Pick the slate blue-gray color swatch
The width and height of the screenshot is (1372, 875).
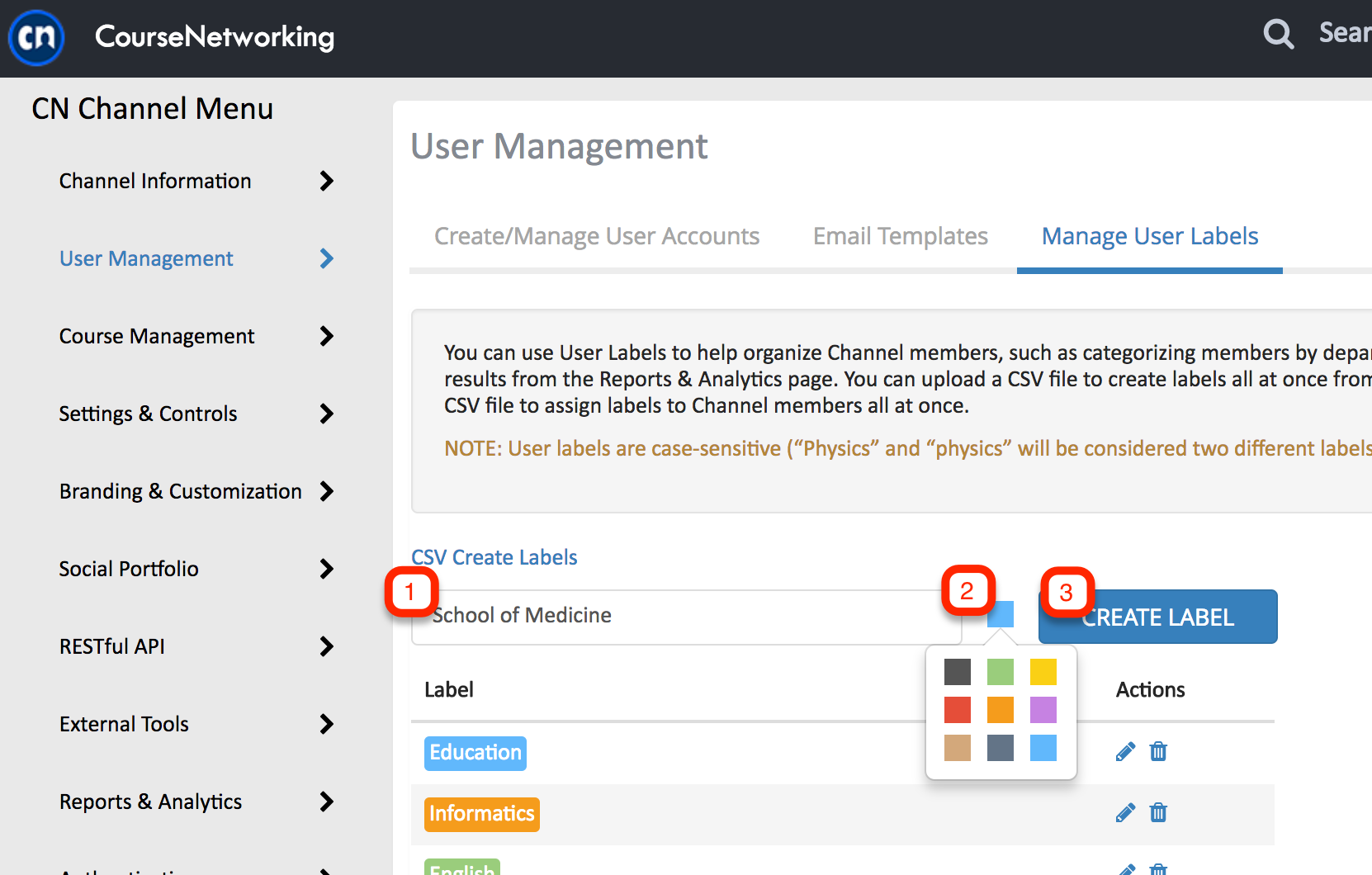point(1001,748)
